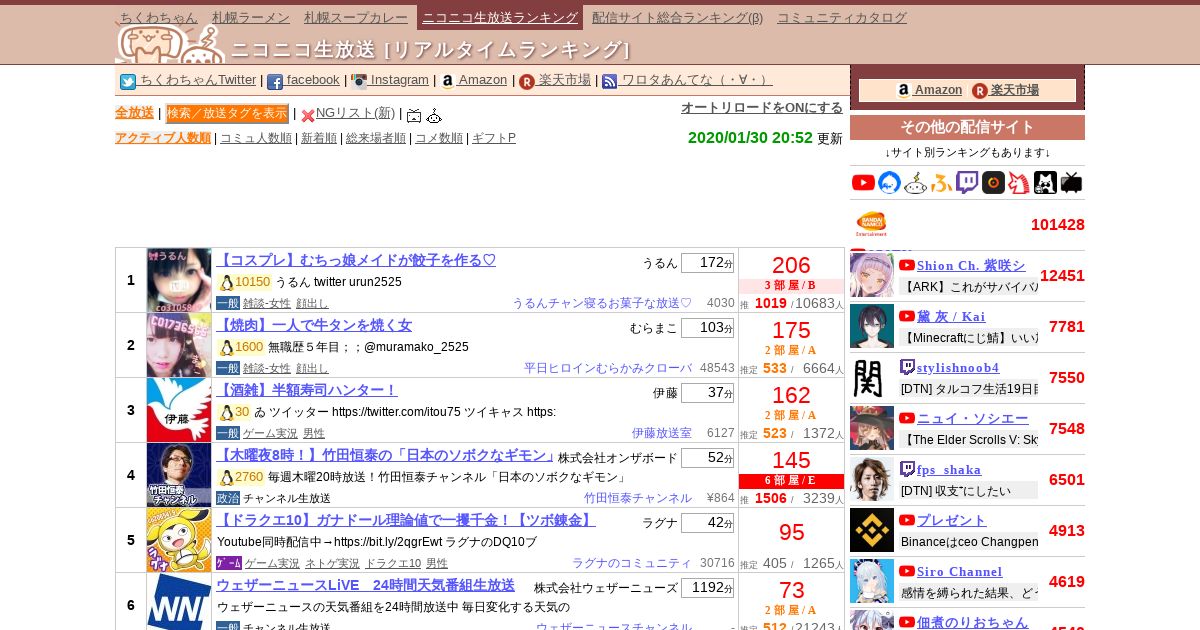This screenshot has width=1200, height=630.
Task: Click the Twitch icon beside fps_shaka
Action: (907, 469)
